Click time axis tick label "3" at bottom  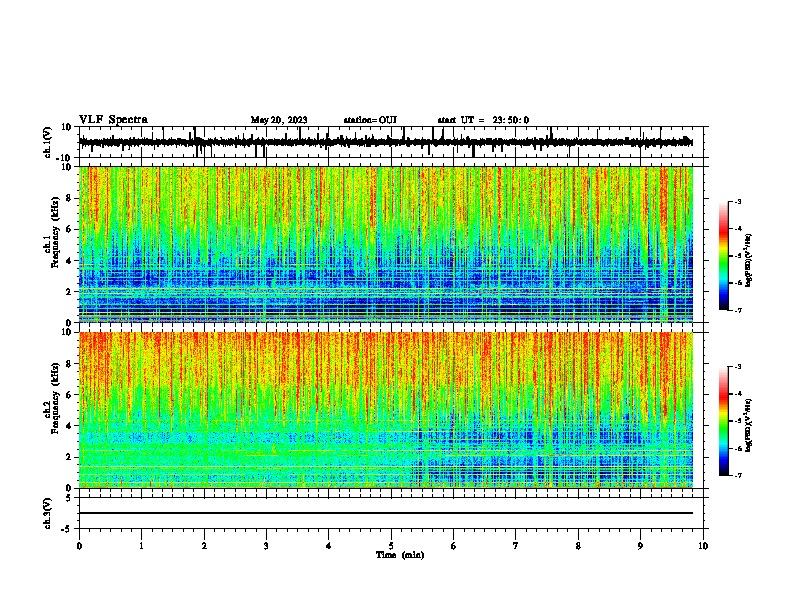[x=266, y=546]
